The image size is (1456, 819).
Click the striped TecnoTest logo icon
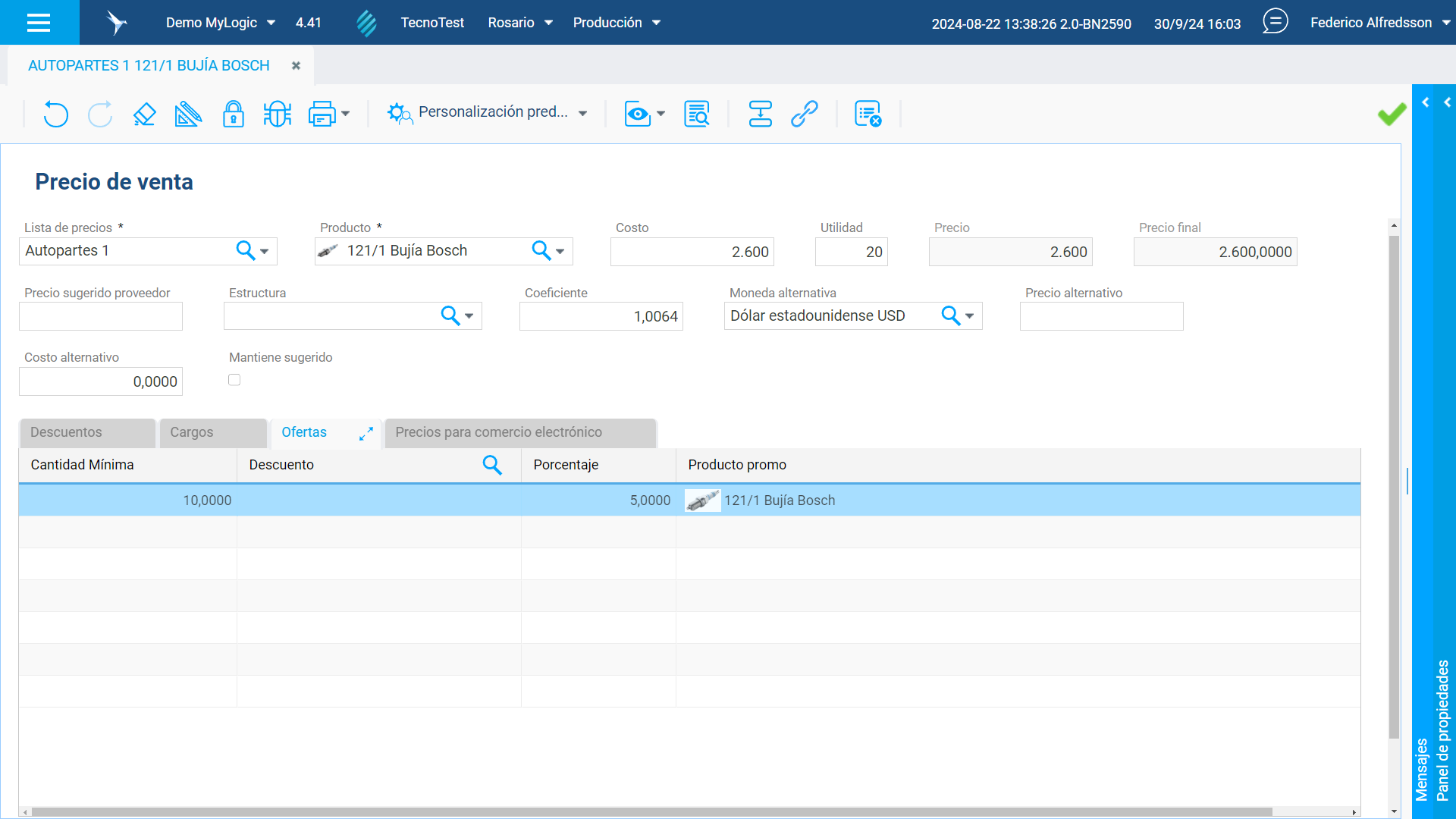(366, 23)
